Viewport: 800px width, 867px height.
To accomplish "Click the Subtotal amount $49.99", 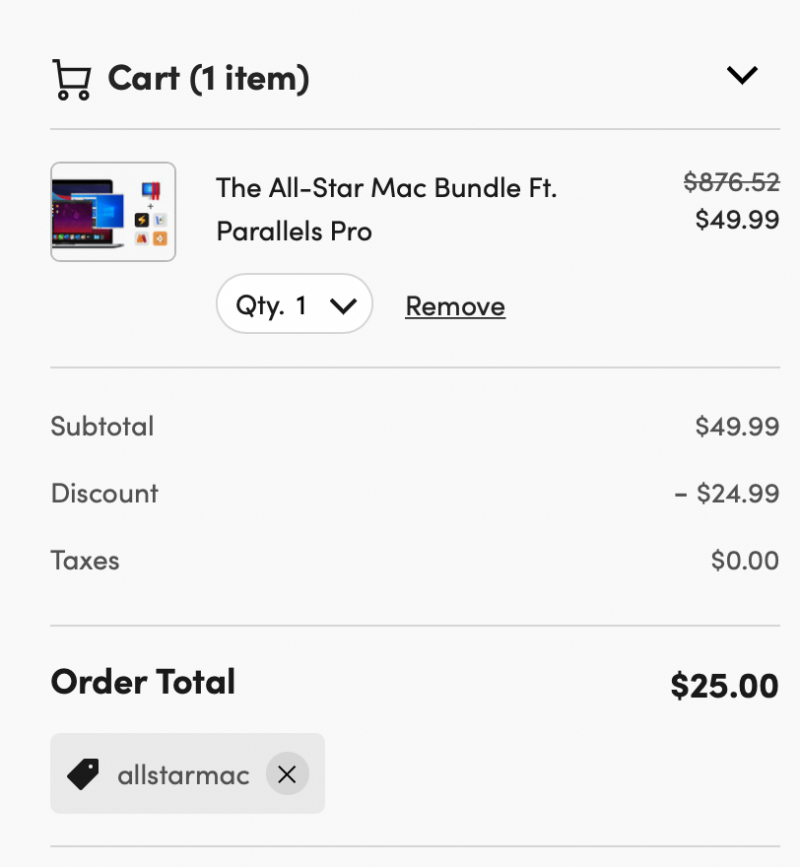I will point(737,426).
